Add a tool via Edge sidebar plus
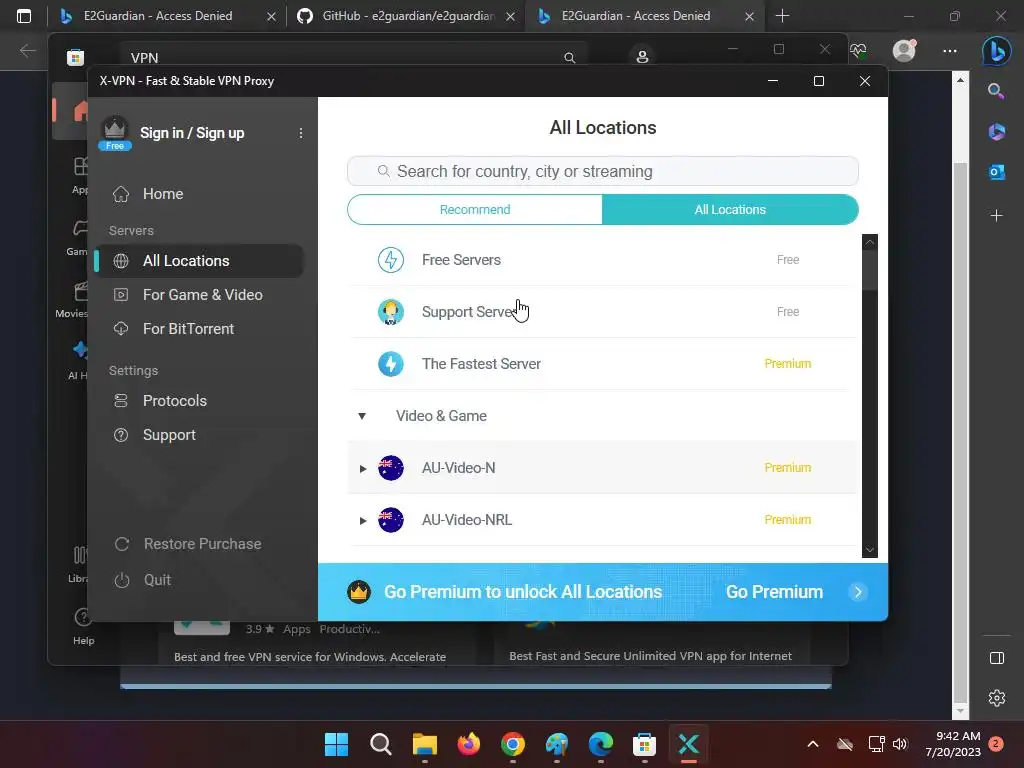Screen dimensions: 1024x768 click(x=997, y=216)
